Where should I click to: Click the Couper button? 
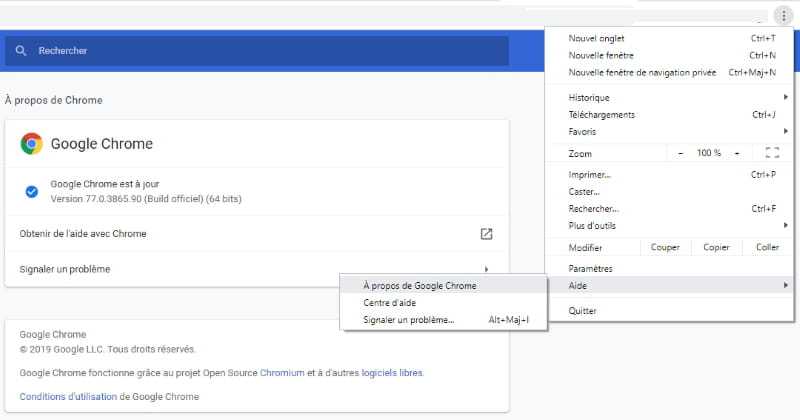pos(665,247)
